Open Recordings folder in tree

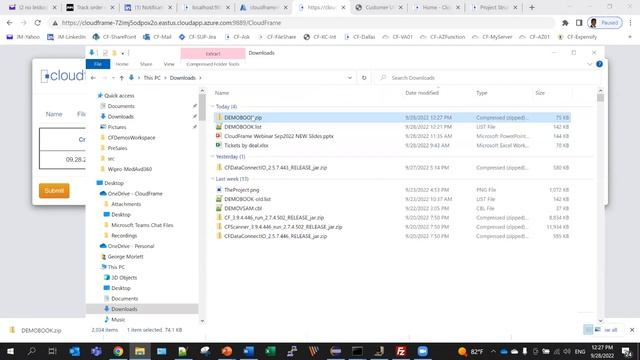coord(124,236)
